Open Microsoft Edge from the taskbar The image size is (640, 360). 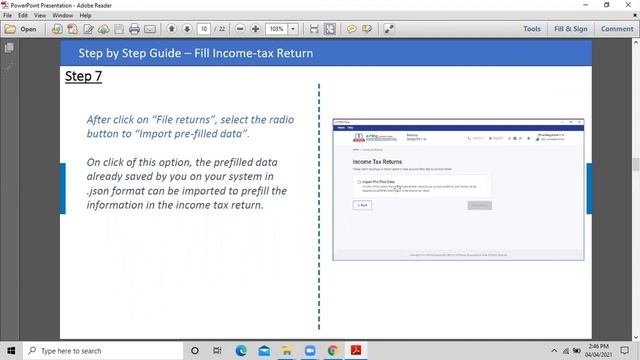[241, 351]
